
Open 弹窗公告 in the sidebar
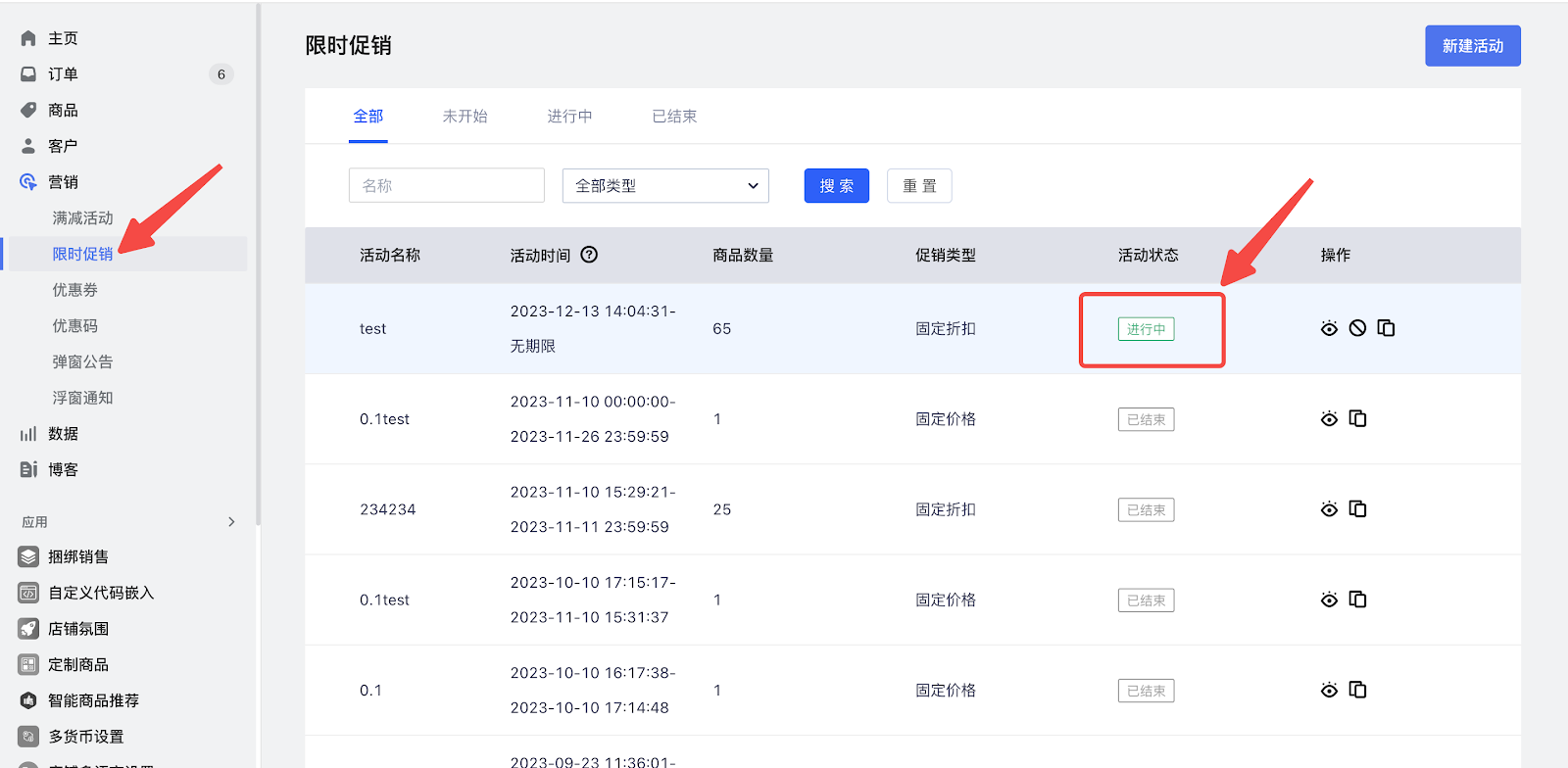coord(82,362)
